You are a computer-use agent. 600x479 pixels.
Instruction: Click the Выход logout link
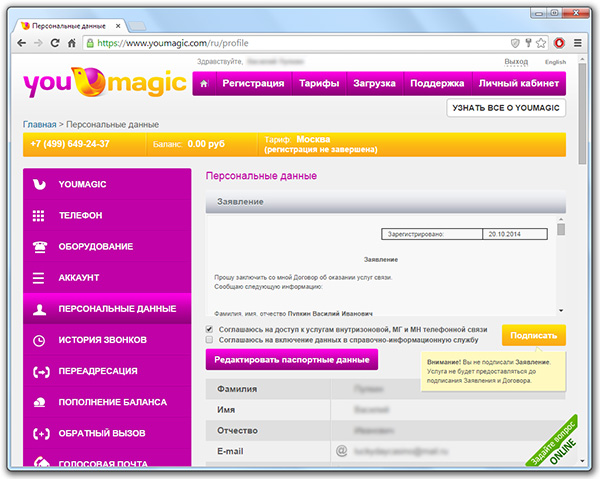pyautogui.click(x=517, y=62)
